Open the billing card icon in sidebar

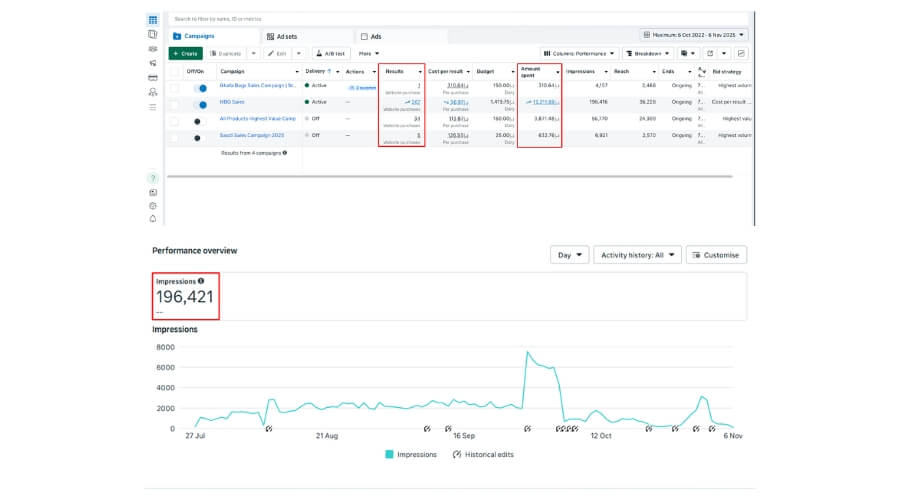click(x=153, y=77)
